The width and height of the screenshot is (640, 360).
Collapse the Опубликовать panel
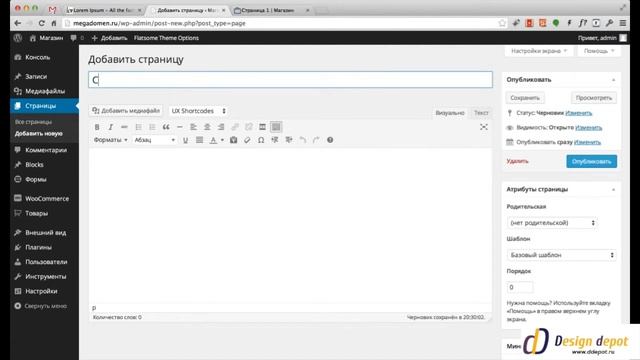[613, 80]
